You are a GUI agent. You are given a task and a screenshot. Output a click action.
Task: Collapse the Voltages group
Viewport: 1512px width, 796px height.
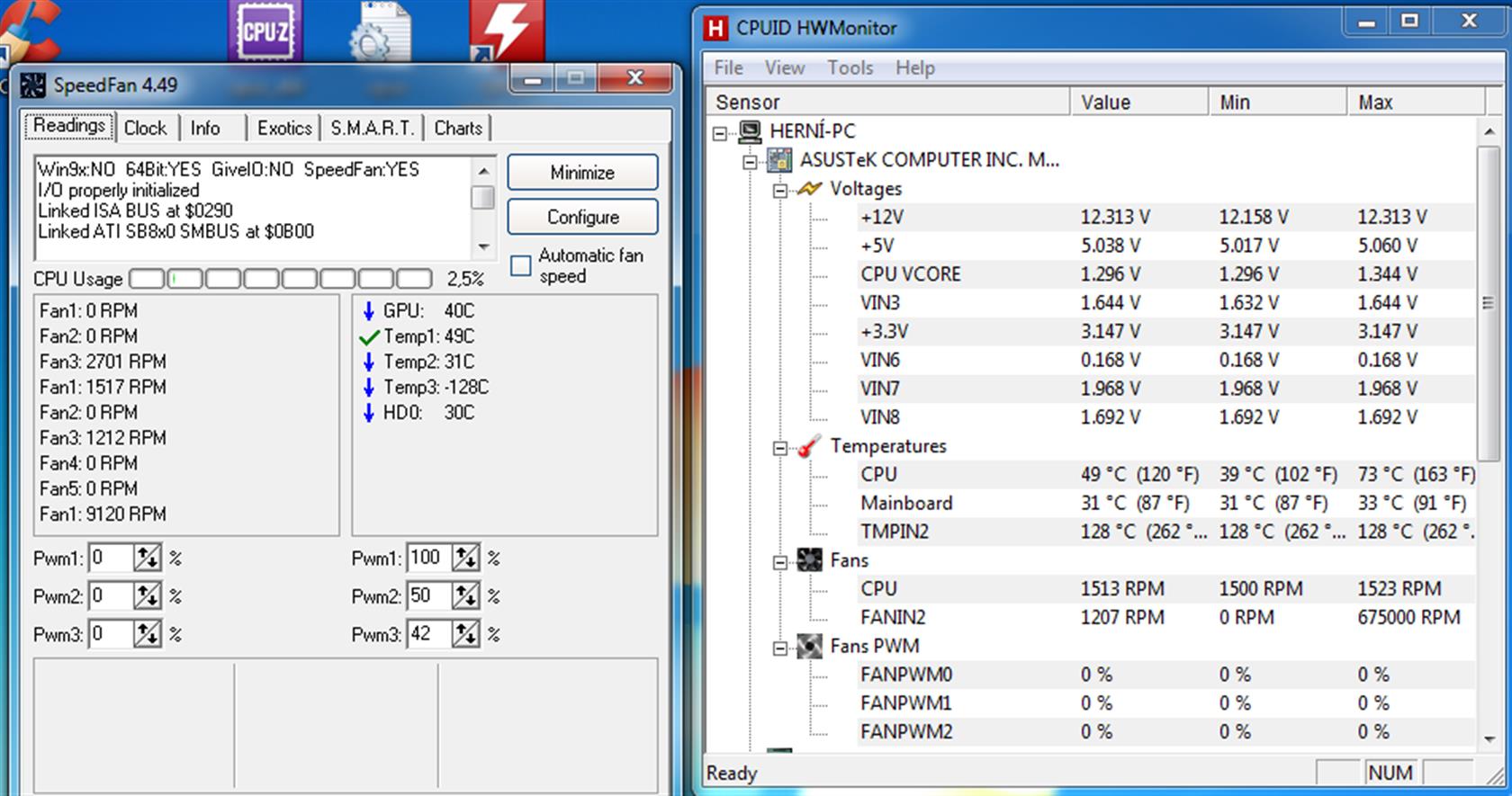(x=780, y=191)
